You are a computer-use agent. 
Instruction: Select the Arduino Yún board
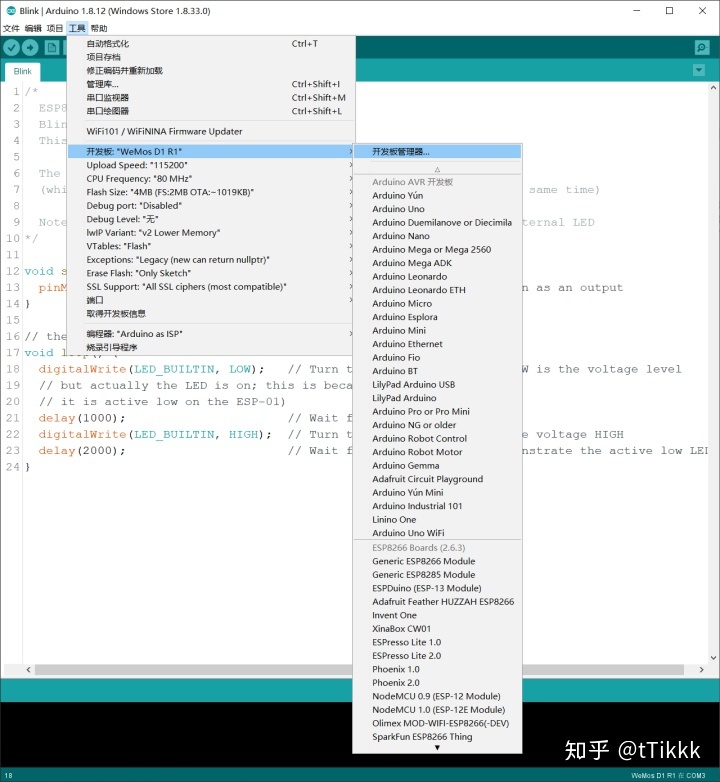pos(437,196)
